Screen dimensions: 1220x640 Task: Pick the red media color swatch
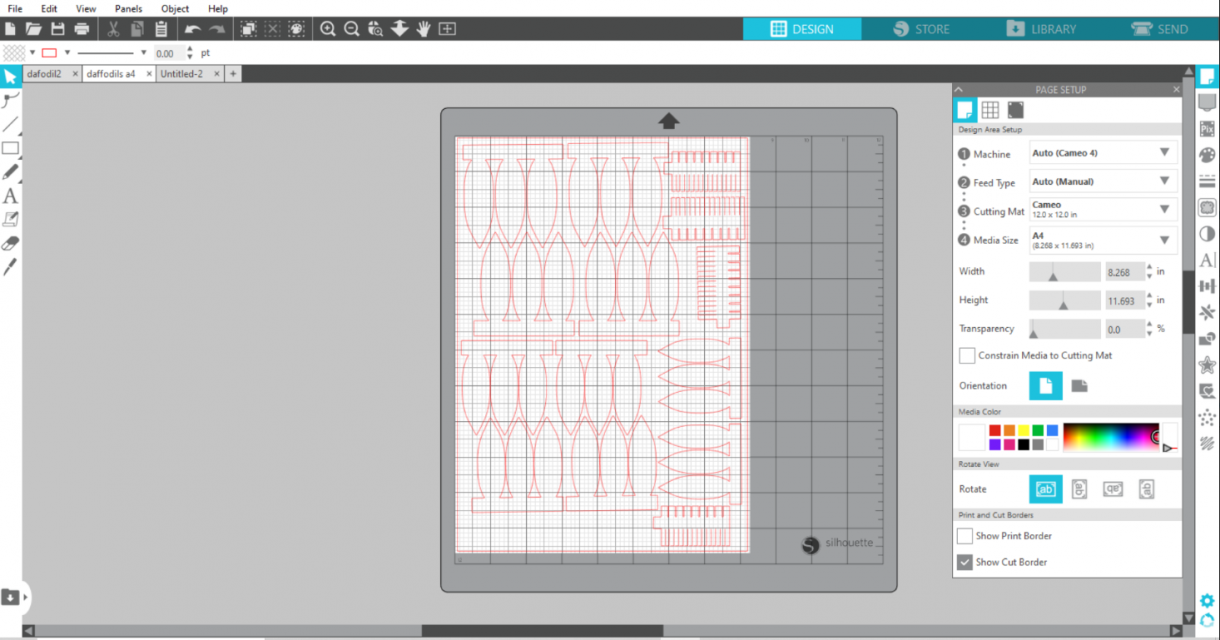(995, 430)
